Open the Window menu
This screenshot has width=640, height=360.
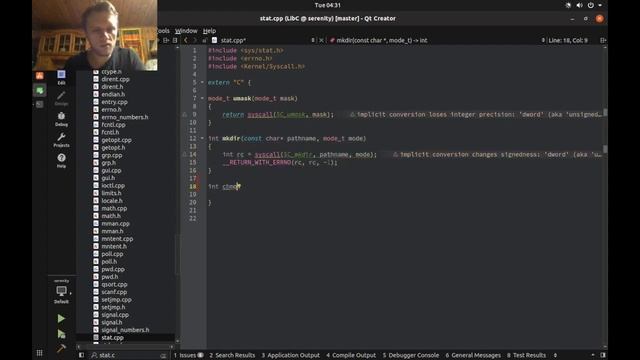pyautogui.click(x=186, y=31)
